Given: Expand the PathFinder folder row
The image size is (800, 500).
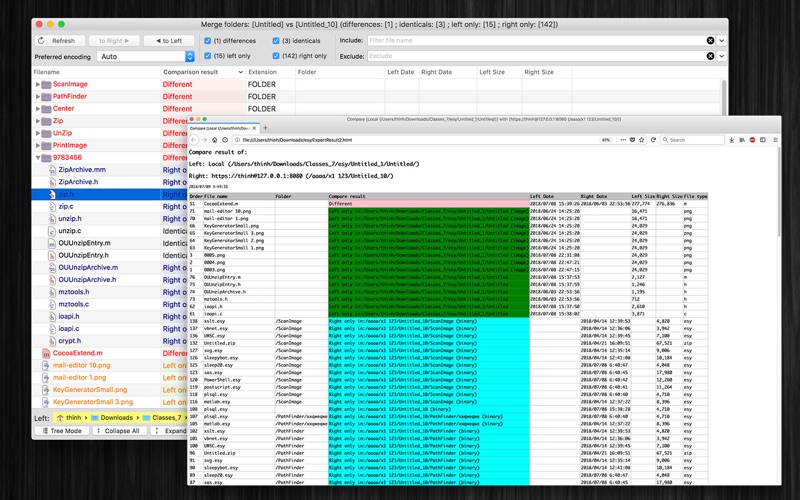Looking at the screenshot, I should tap(37, 96).
